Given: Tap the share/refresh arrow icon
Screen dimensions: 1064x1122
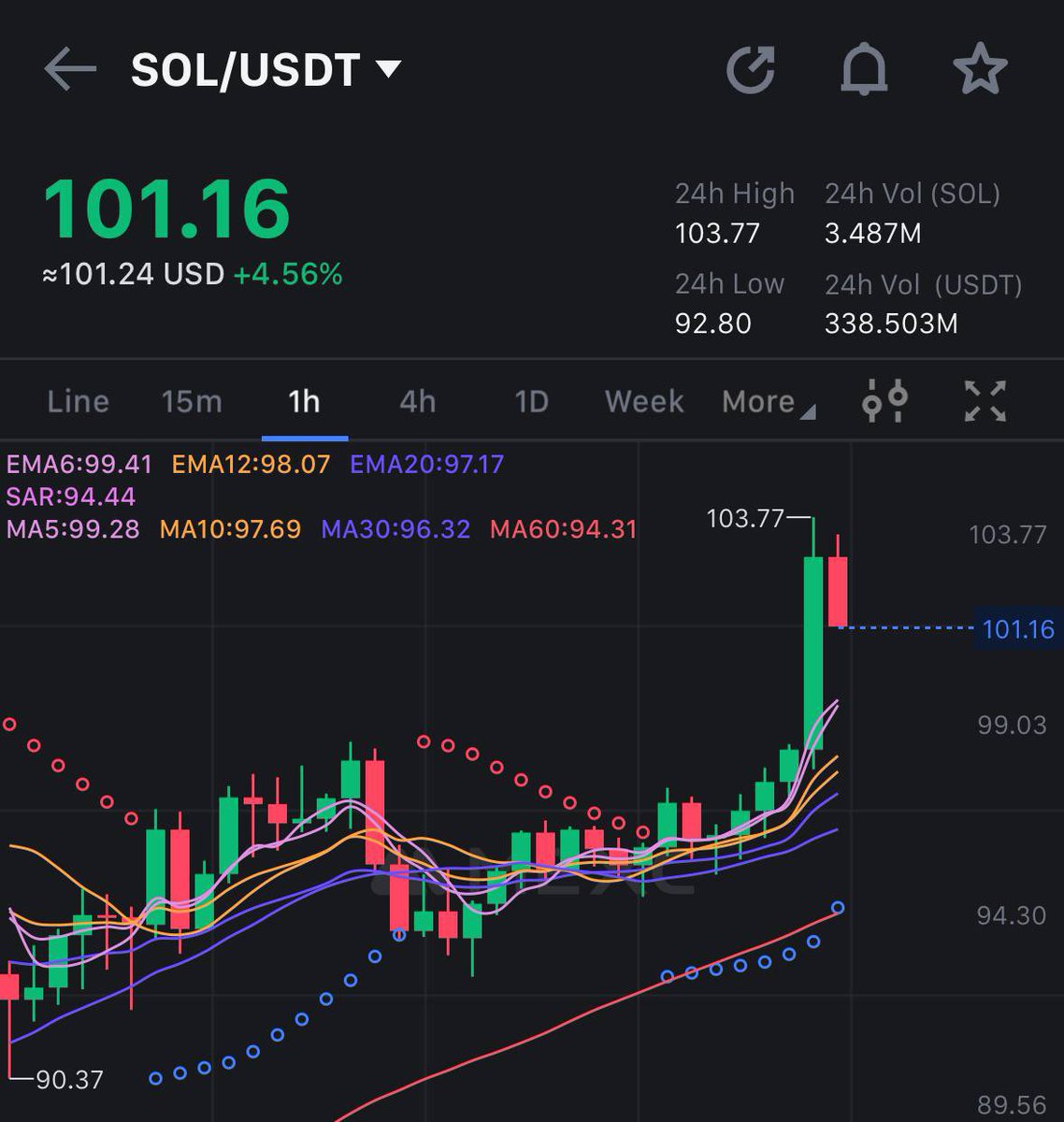Looking at the screenshot, I should [751, 70].
